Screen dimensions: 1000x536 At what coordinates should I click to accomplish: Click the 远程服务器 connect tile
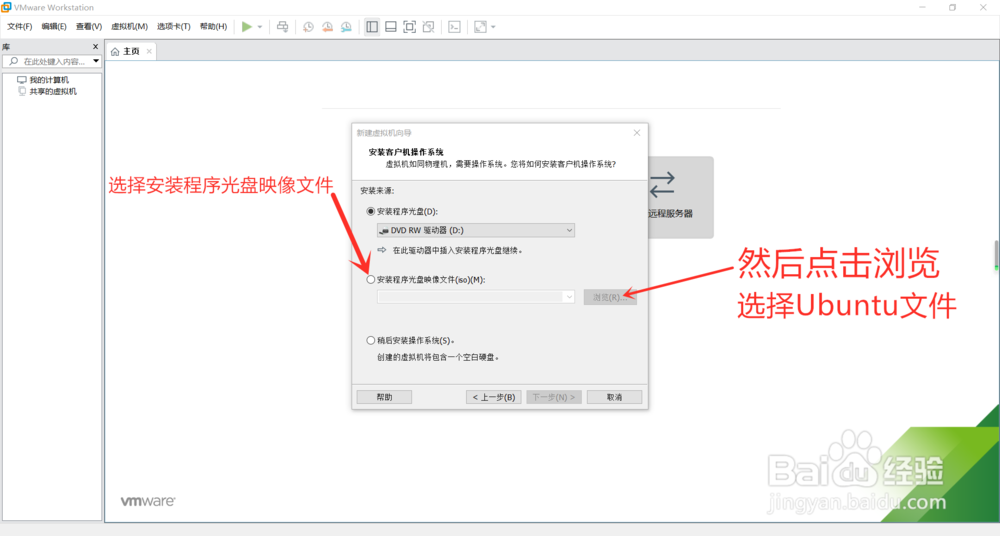click(680, 197)
